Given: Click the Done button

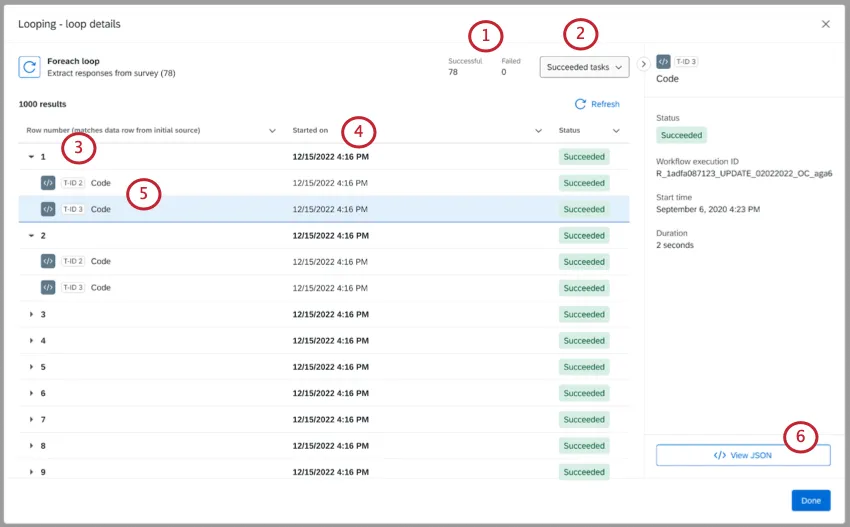Looking at the screenshot, I should (810, 501).
